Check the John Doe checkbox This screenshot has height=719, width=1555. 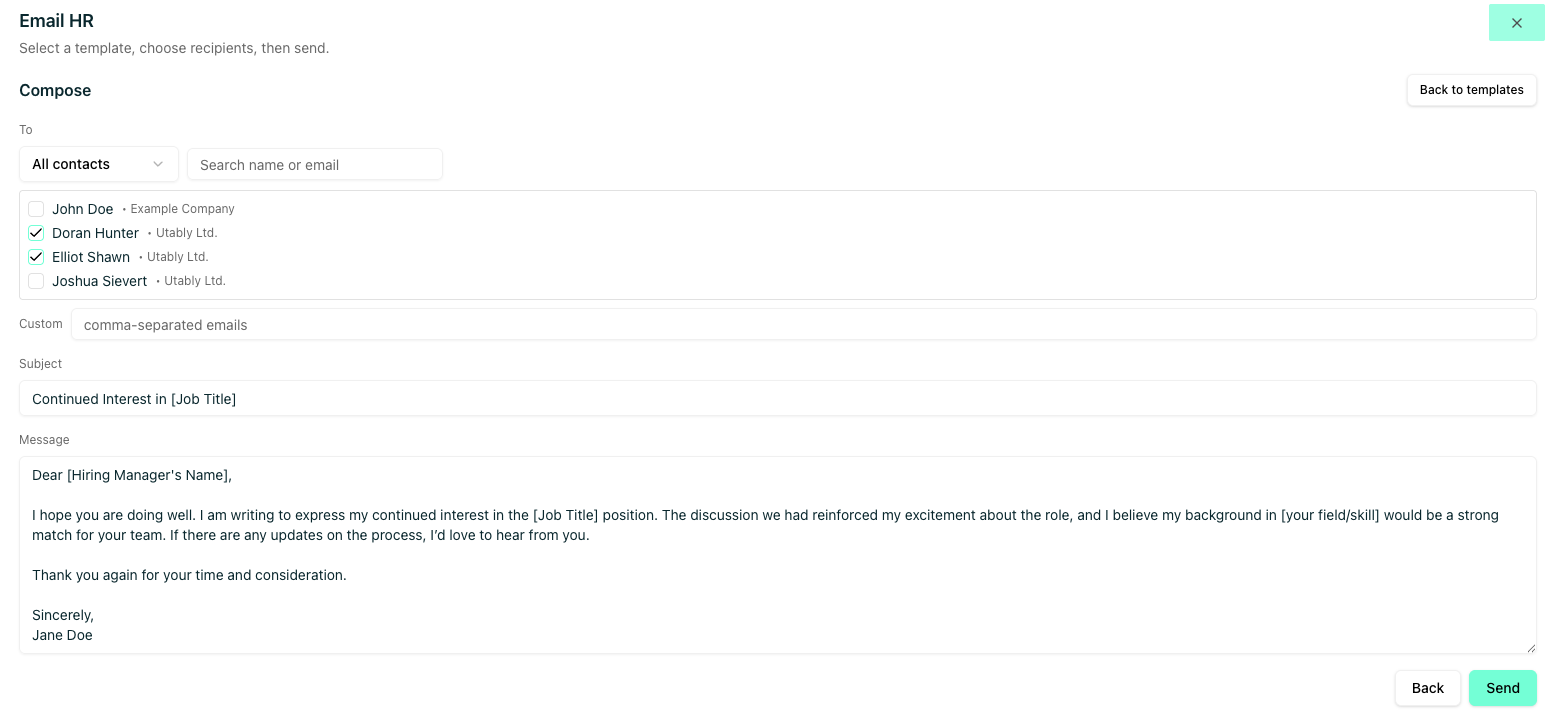click(x=36, y=209)
